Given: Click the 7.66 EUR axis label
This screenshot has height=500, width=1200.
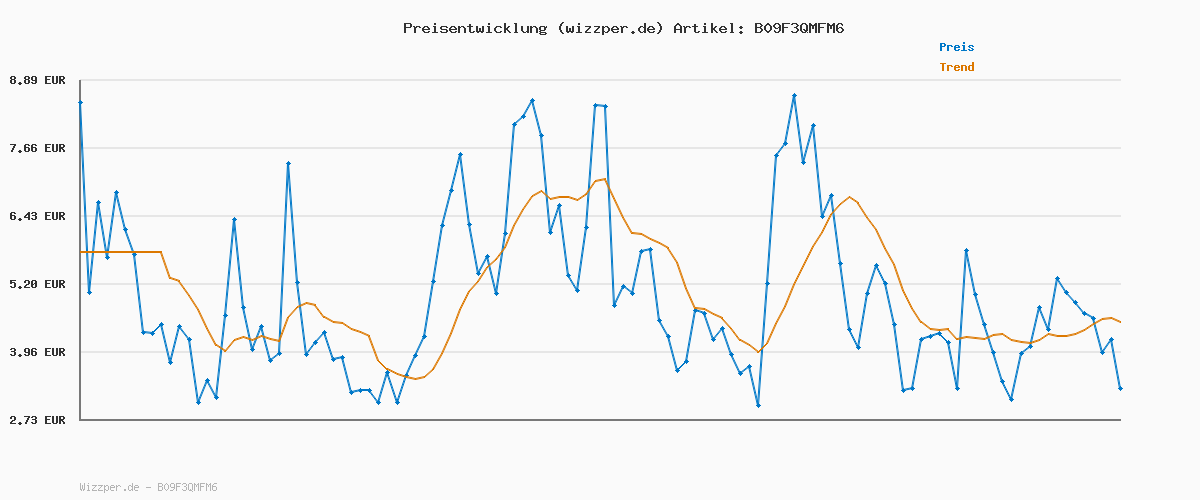Looking at the screenshot, I should pyautogui.click(x=37, y=148).
